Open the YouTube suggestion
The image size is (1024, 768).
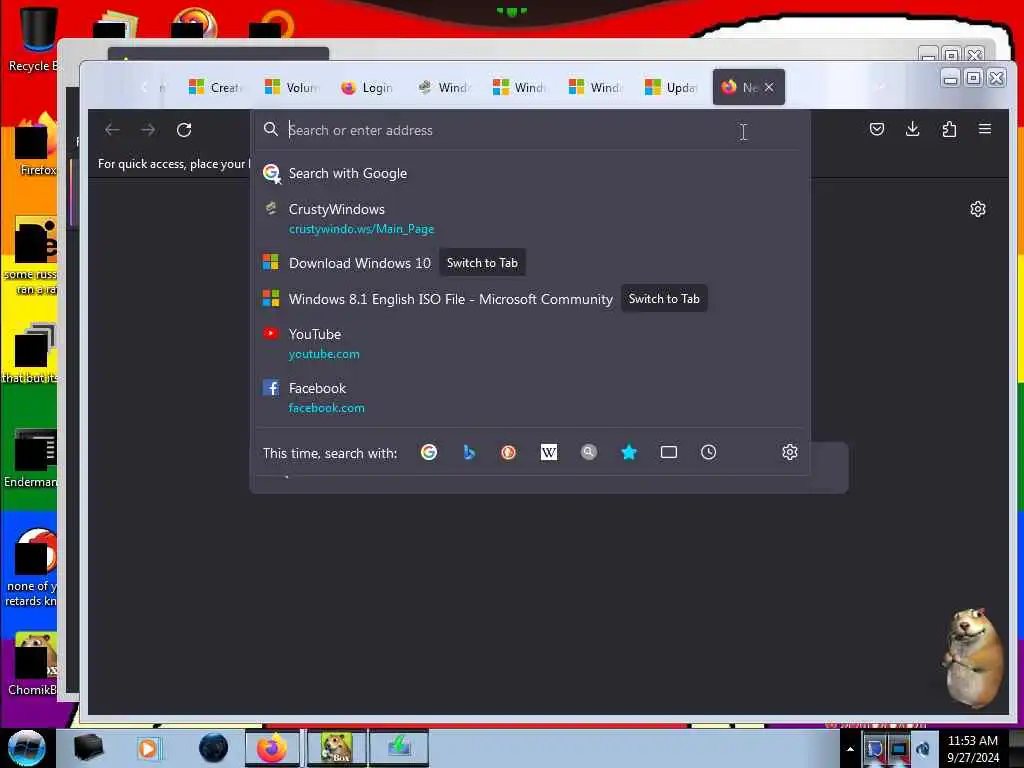530,343
